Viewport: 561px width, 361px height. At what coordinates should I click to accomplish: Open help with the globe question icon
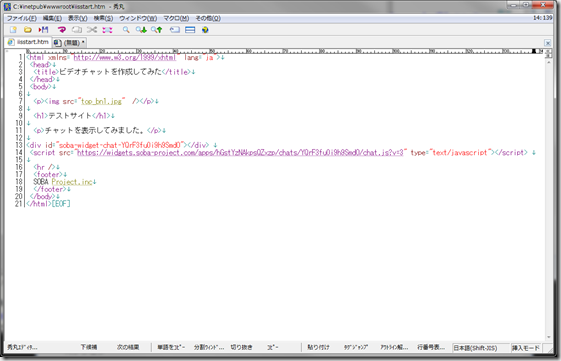(x=205, y=30)
